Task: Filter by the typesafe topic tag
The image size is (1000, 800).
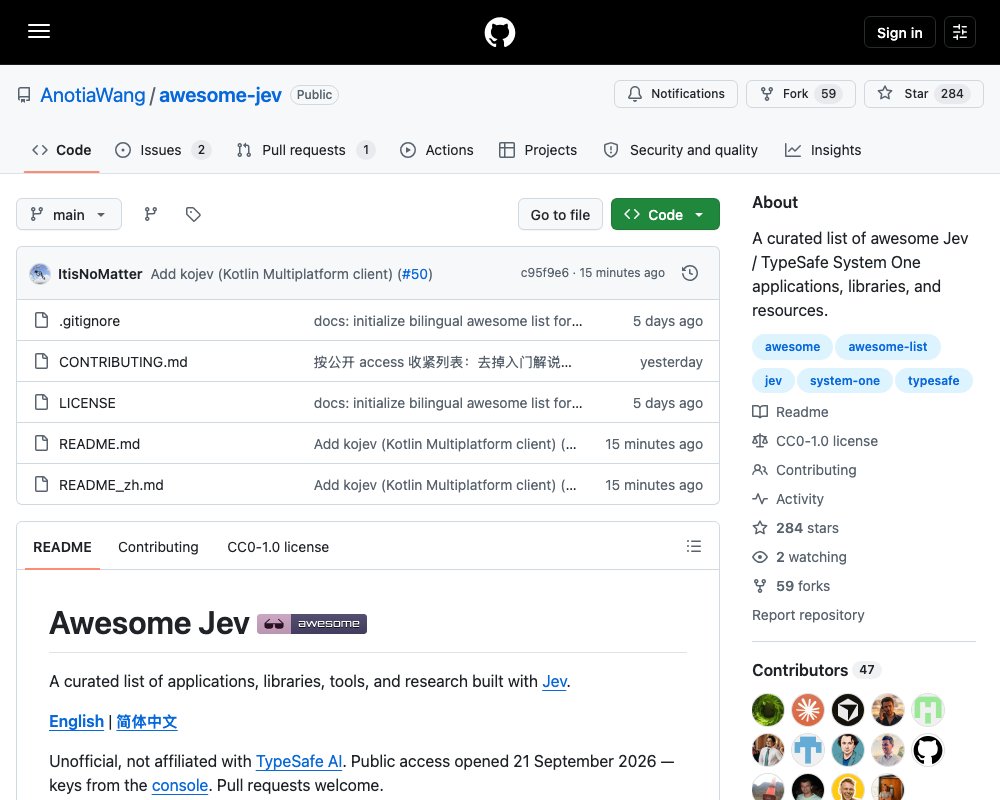Action: pyautogui.click(x=933, y=380)
